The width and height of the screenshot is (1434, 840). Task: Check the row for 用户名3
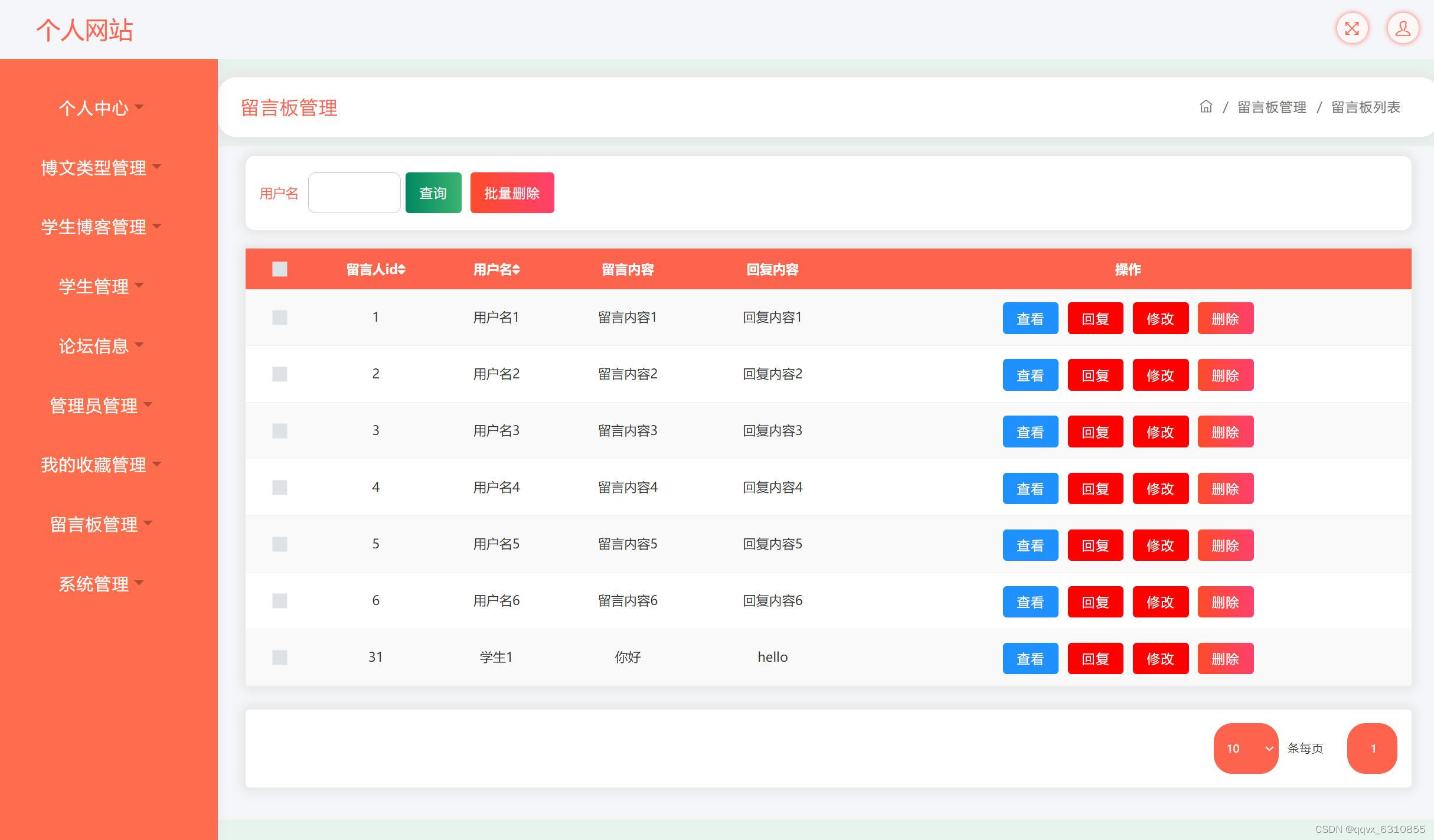279,431
